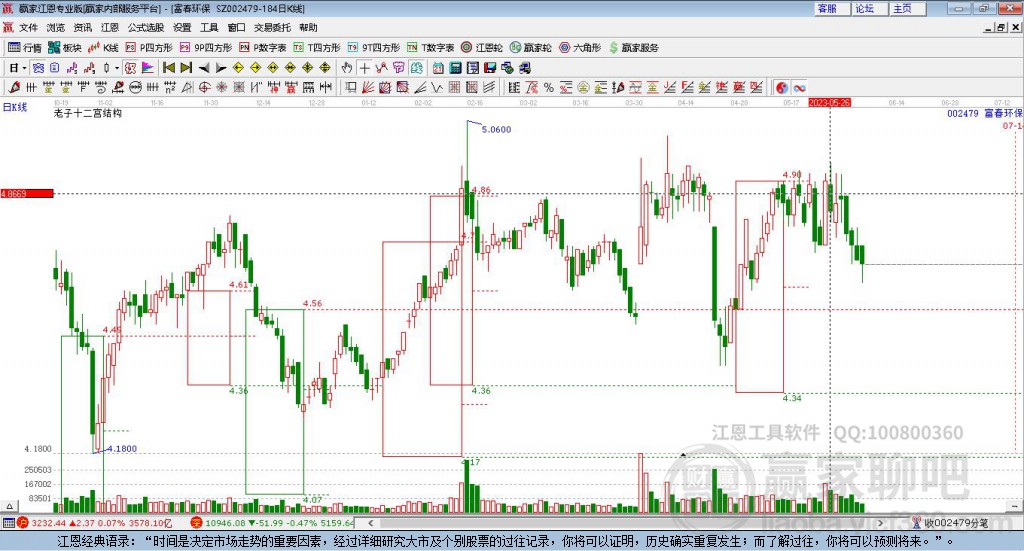Click the highlighted 2023-05-26 date marker
Screen dimensions: 1024x551
pyautogui.click(x=829, y=102)
